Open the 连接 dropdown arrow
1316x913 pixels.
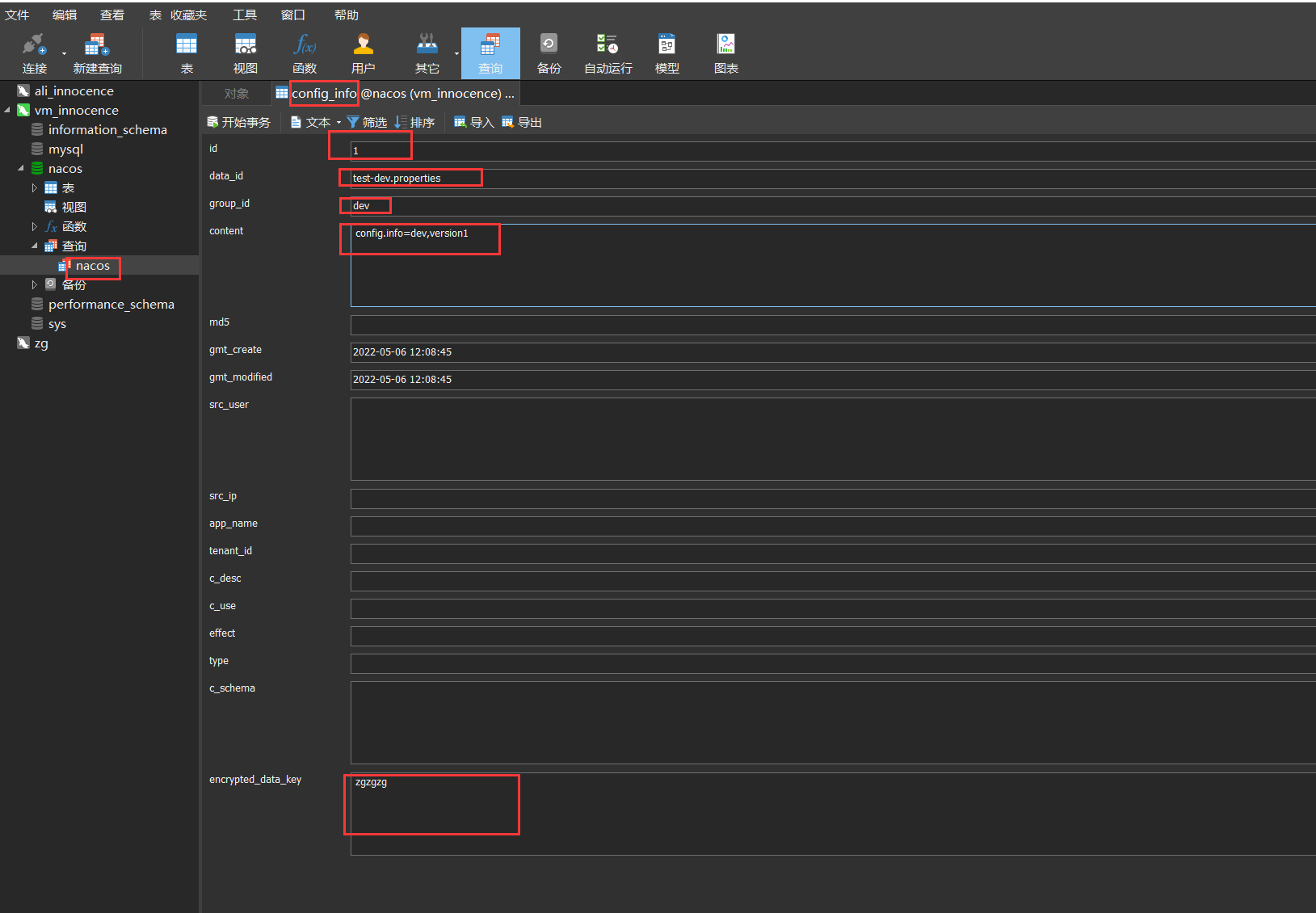pyautogui.click(x=64, y=54)
